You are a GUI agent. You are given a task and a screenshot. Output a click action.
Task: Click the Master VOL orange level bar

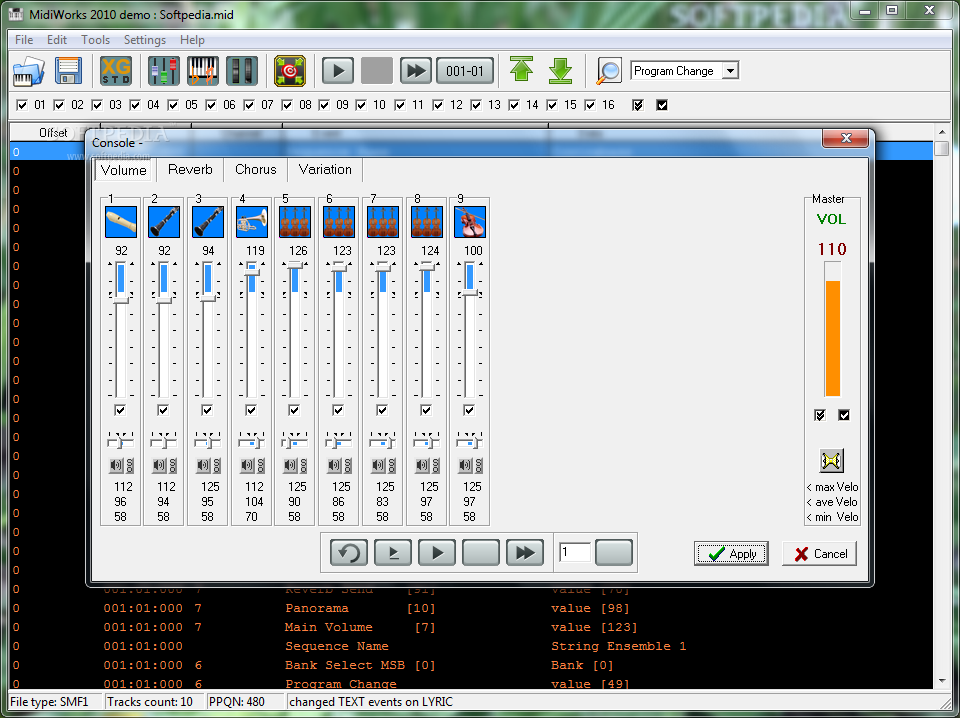pyautogui.click(x=832, y=338)
